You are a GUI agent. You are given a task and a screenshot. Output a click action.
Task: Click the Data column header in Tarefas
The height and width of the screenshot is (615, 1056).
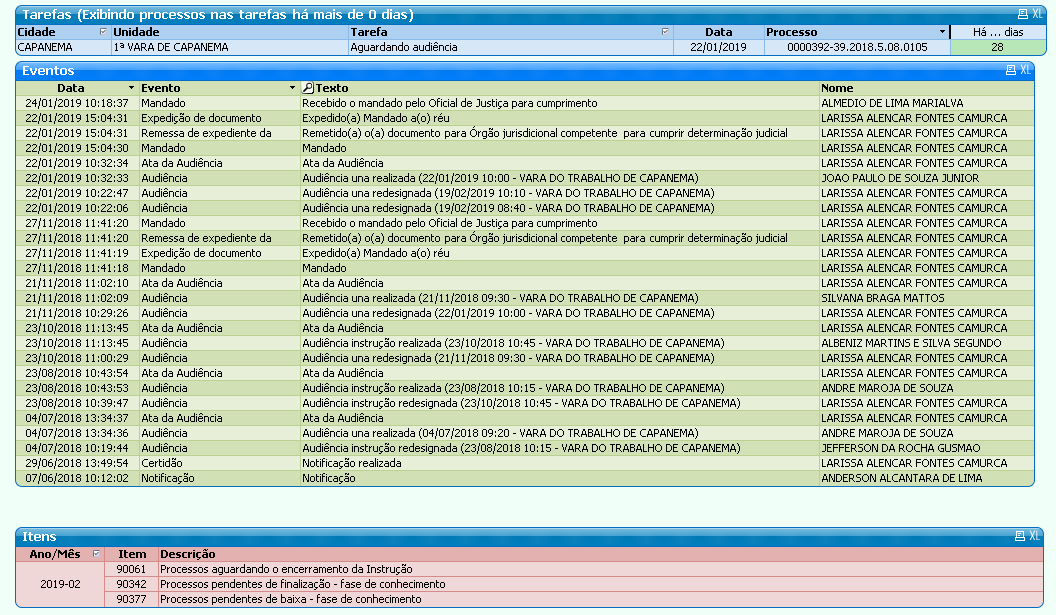click(719, 32)
